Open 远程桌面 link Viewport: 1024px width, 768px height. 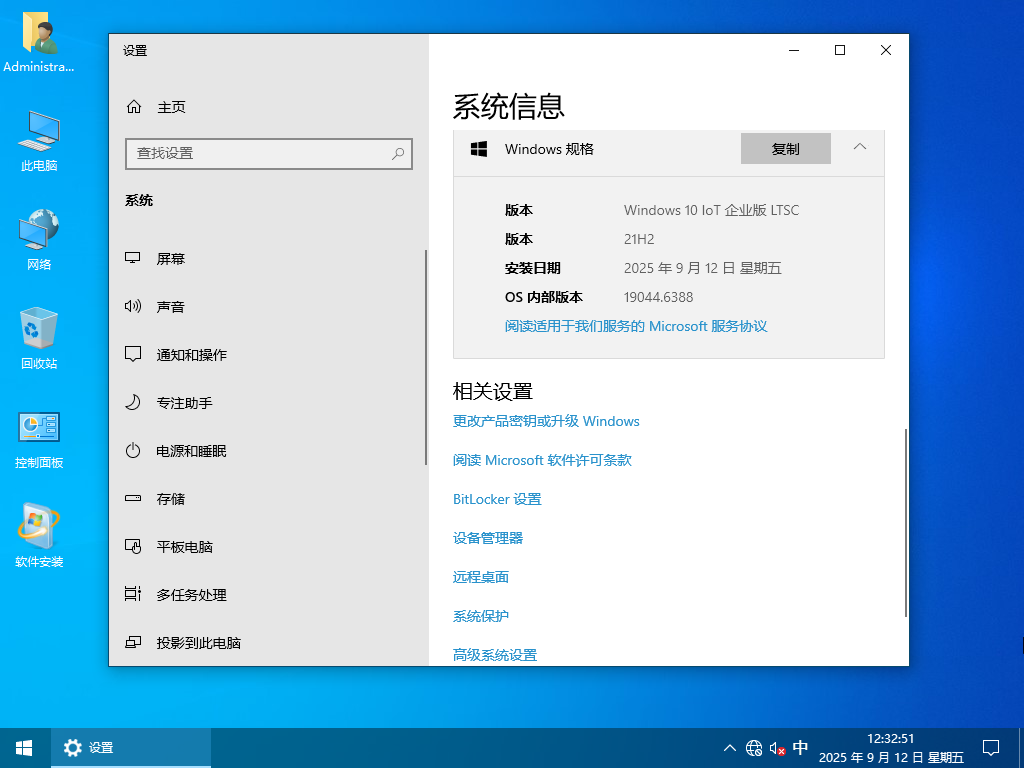pyautogui.click(x=481, y=577)
